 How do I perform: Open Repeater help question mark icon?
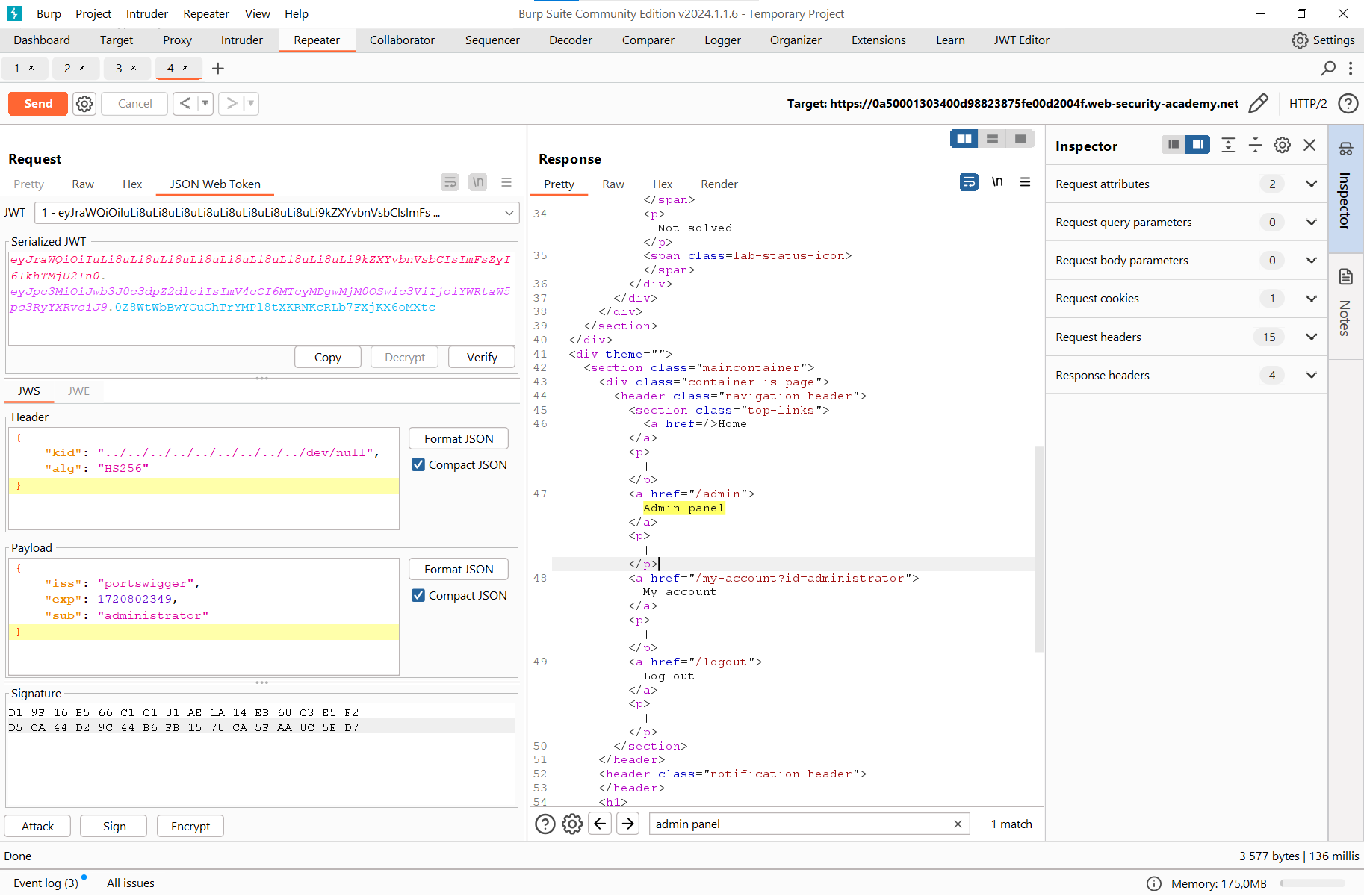(x=1348, y=104)
